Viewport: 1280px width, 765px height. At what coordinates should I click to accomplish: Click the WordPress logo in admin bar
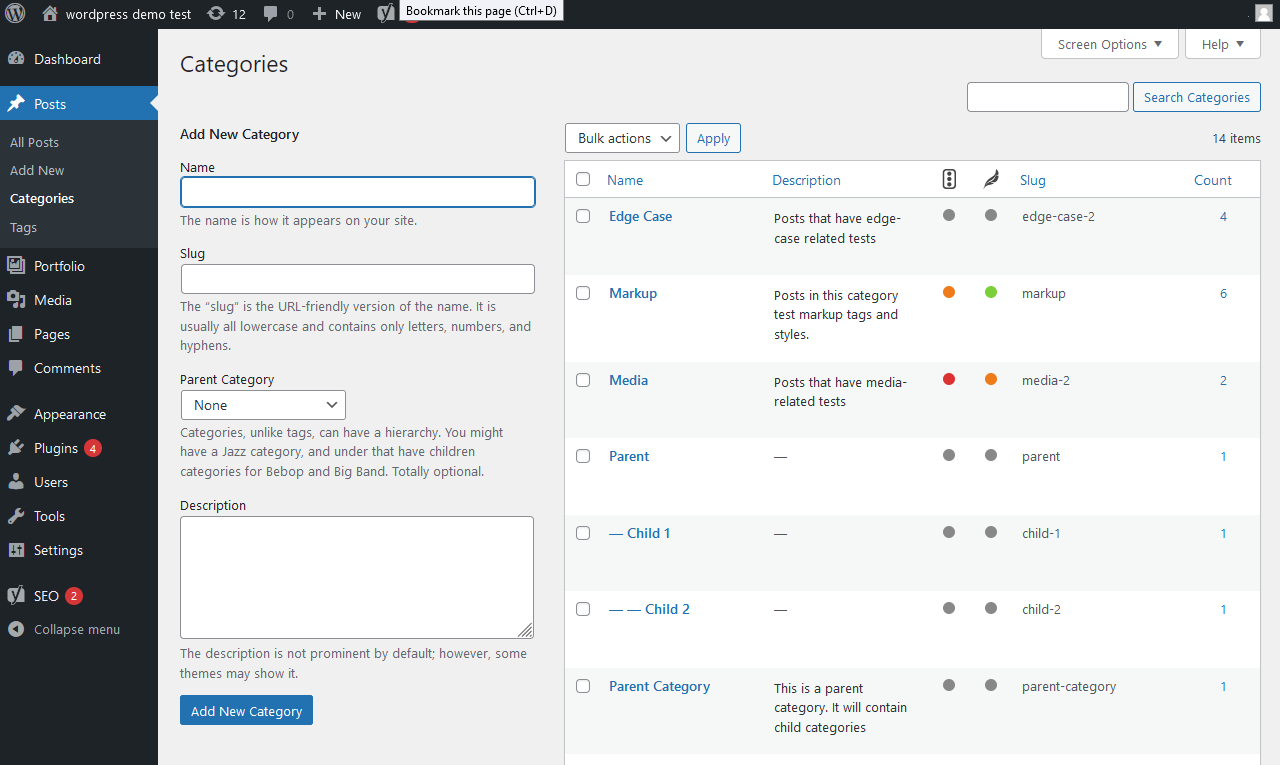15,14
